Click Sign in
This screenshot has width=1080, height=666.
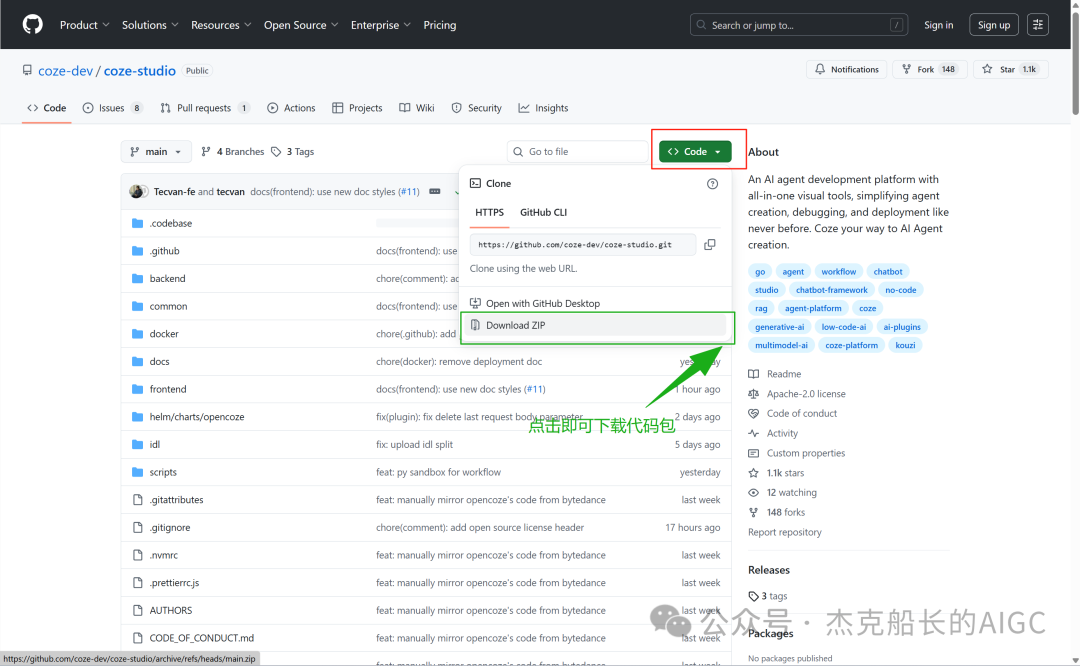(938, 25)
